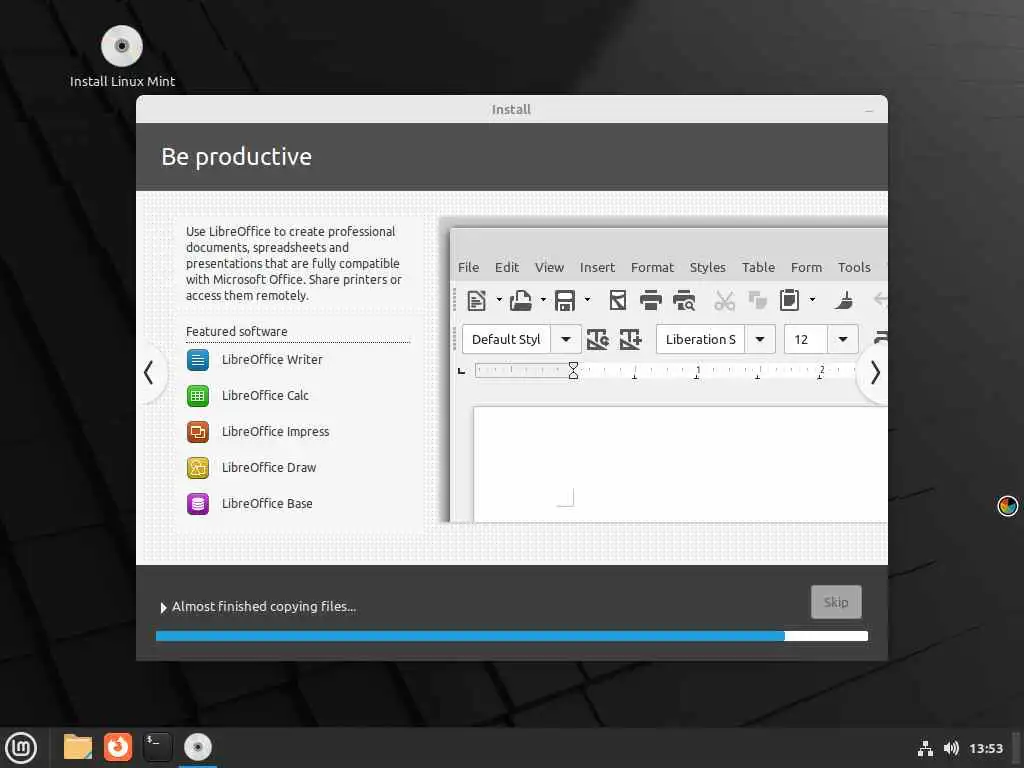Select the LibreOffice Base text label
1024x768 pixels.
click(x=267, y=504)
